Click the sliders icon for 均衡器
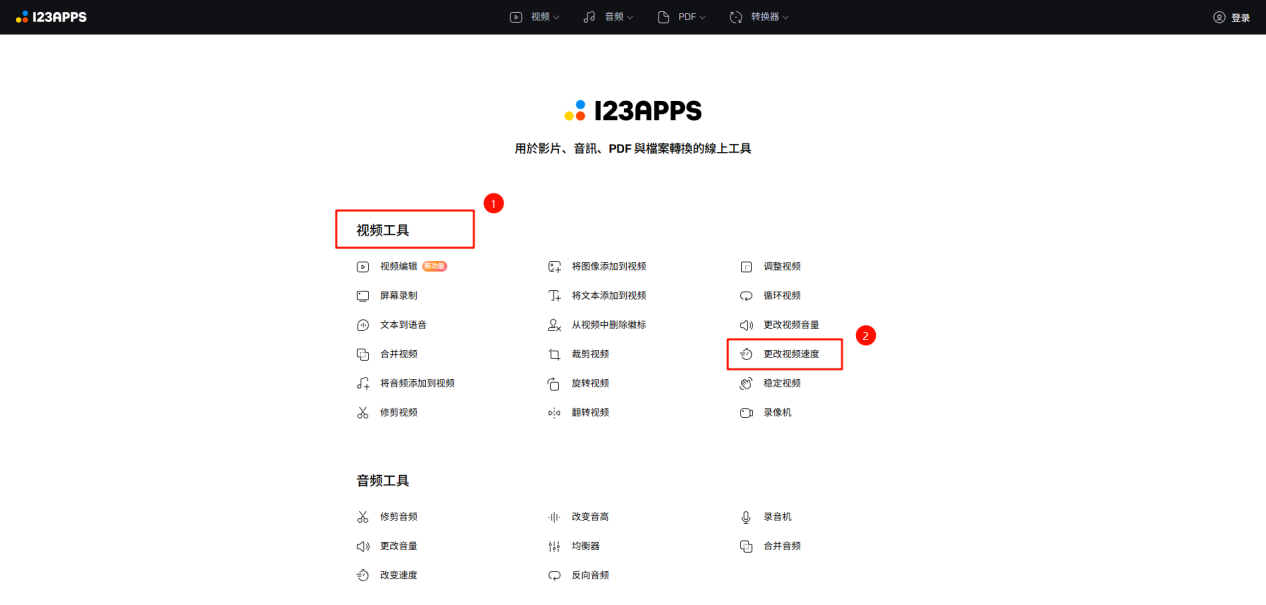This screenshot has height=605, width=1266. click(554, 546)
